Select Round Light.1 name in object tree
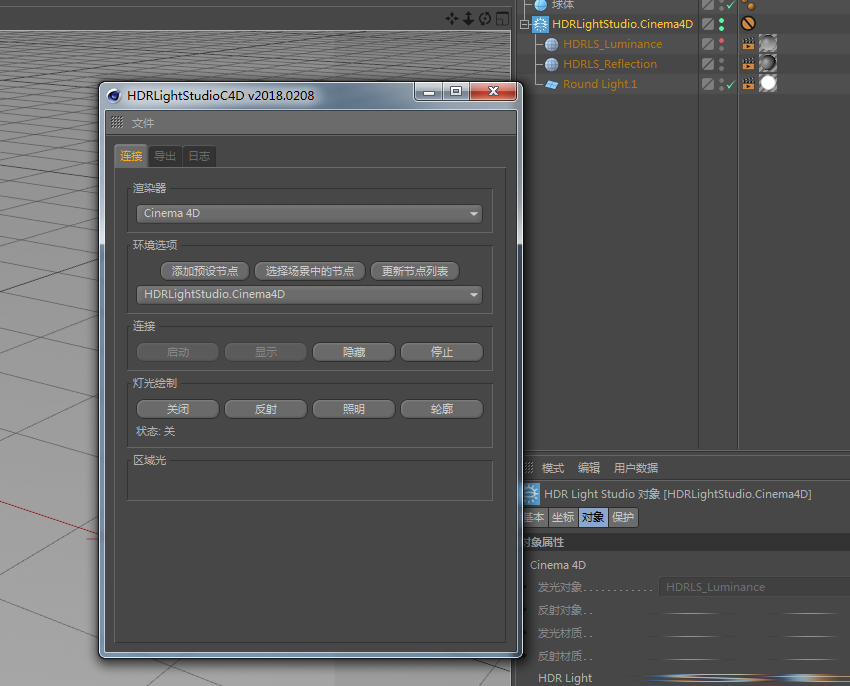Screen dimensions: 850x686 pyautogui.click(x=600, y=85)
